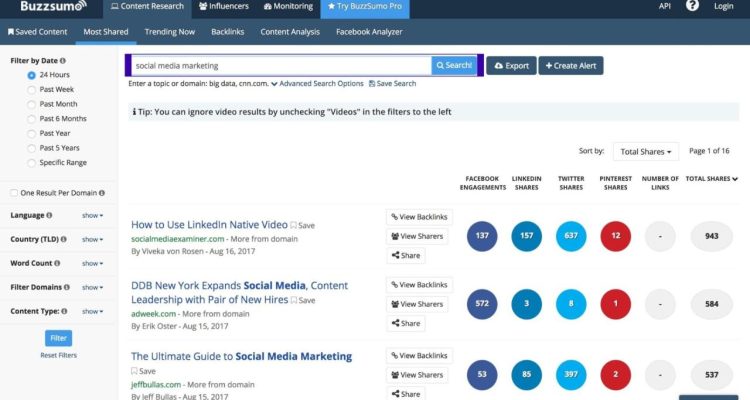The height and width of the screenshot is (400, 750).
Task: Switch to Trending Now tab
Action: point(170,32)
